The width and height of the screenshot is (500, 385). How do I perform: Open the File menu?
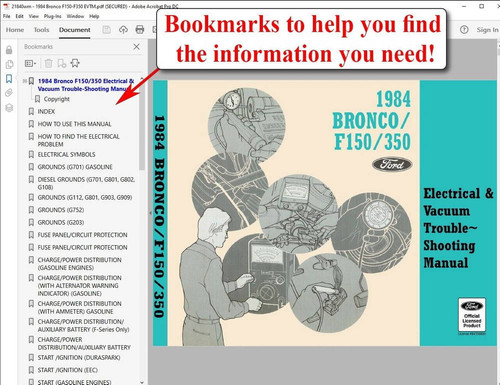(x=7, y=16)
